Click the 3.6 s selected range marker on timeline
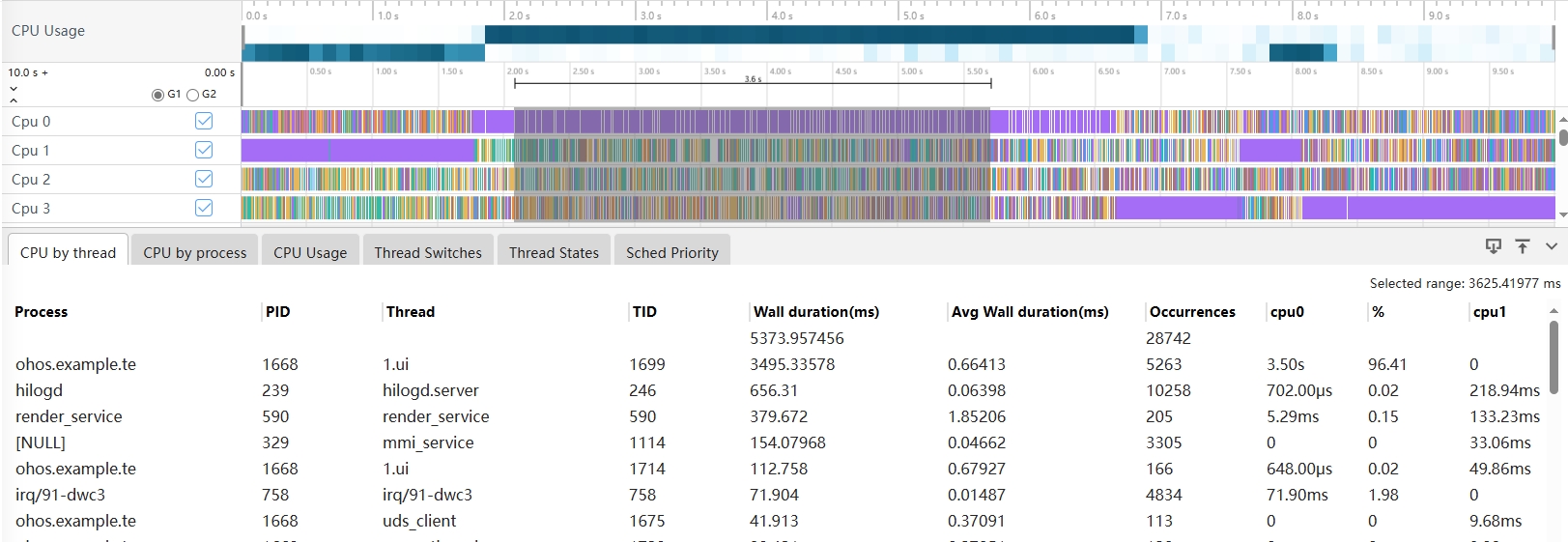This screenshot has width=1568, height=542. 753,80
